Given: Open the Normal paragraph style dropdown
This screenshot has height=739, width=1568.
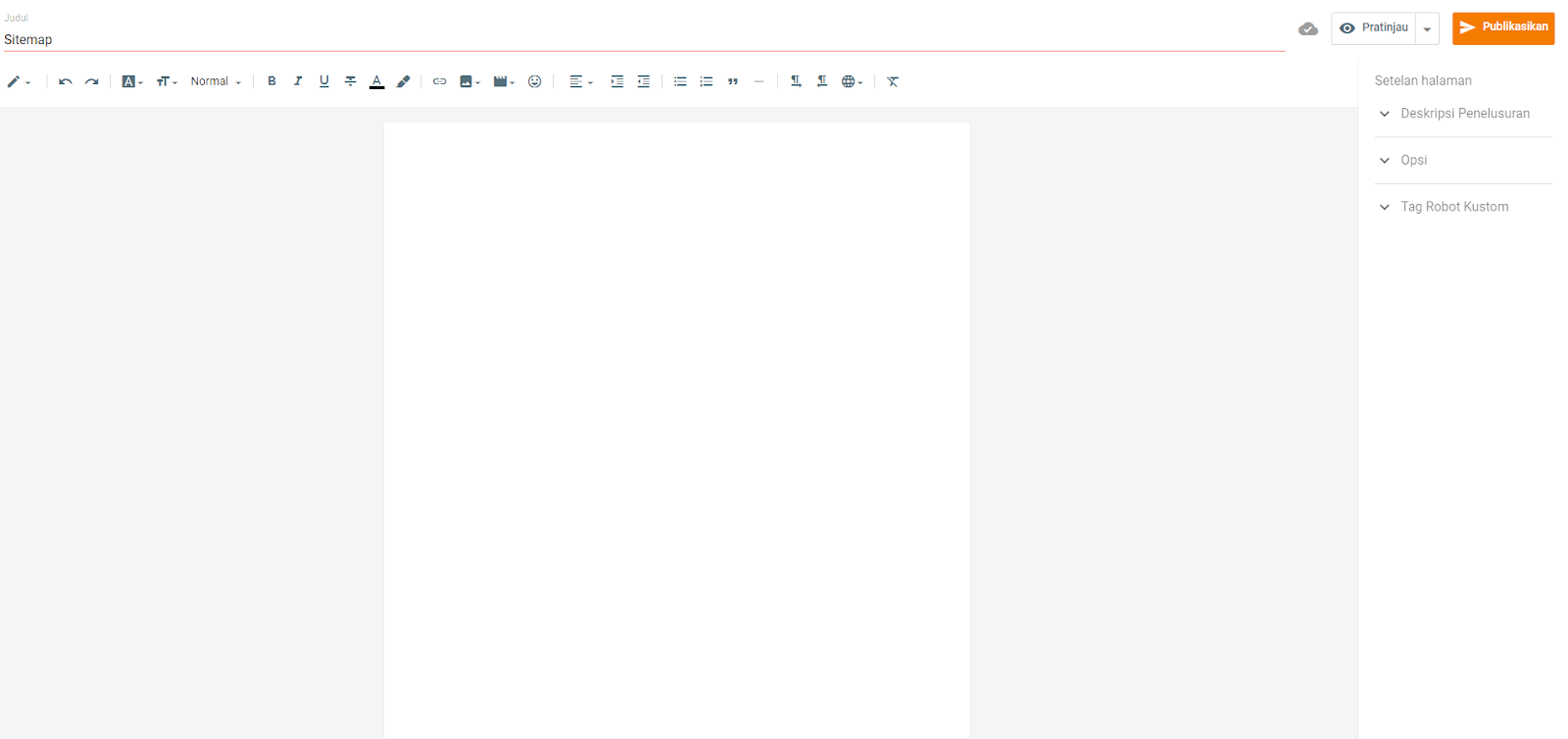Looking at the screenshot, I should coord(216,82).
